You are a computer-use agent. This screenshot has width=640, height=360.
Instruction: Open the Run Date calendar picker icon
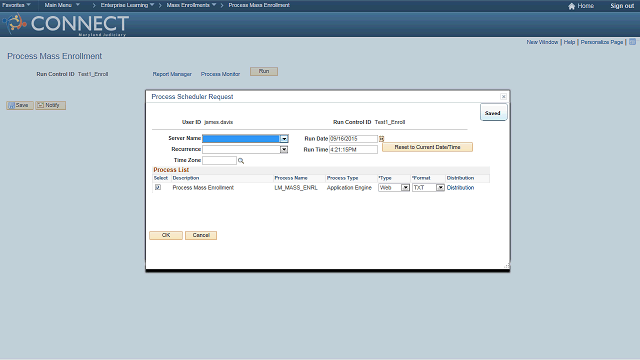click(x=381, y=139)
